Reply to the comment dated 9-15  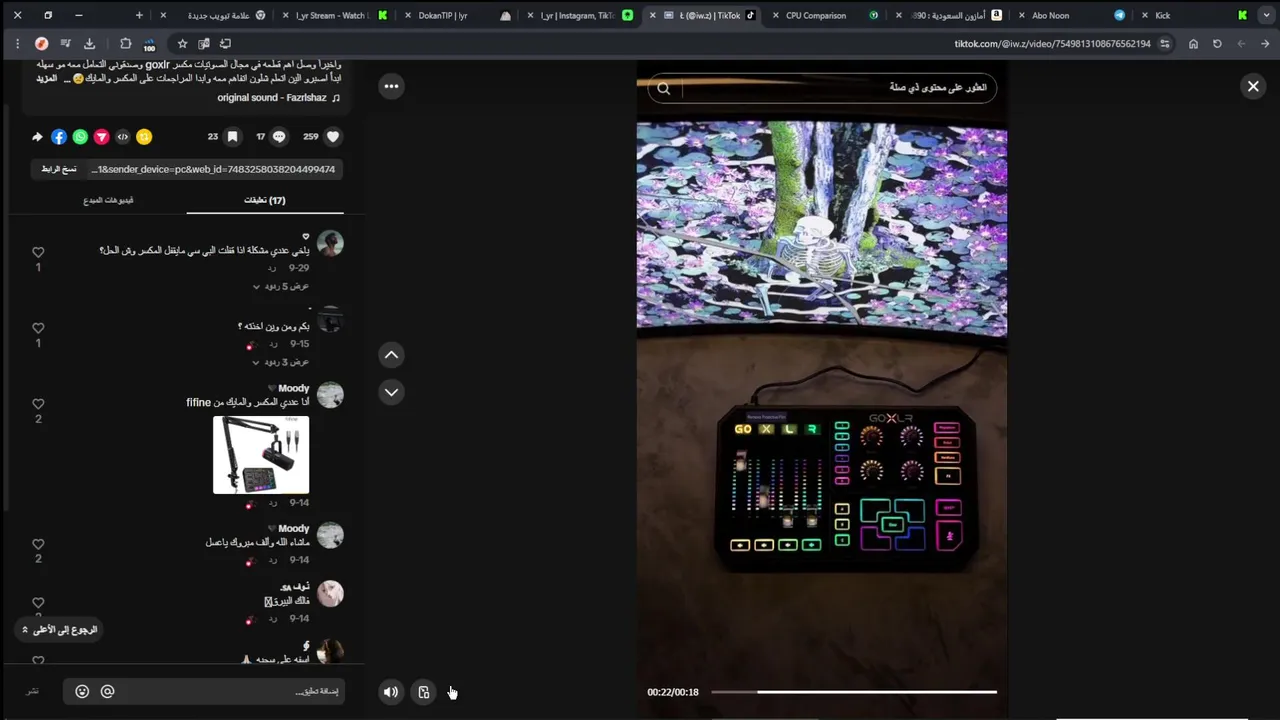(272, 344)
